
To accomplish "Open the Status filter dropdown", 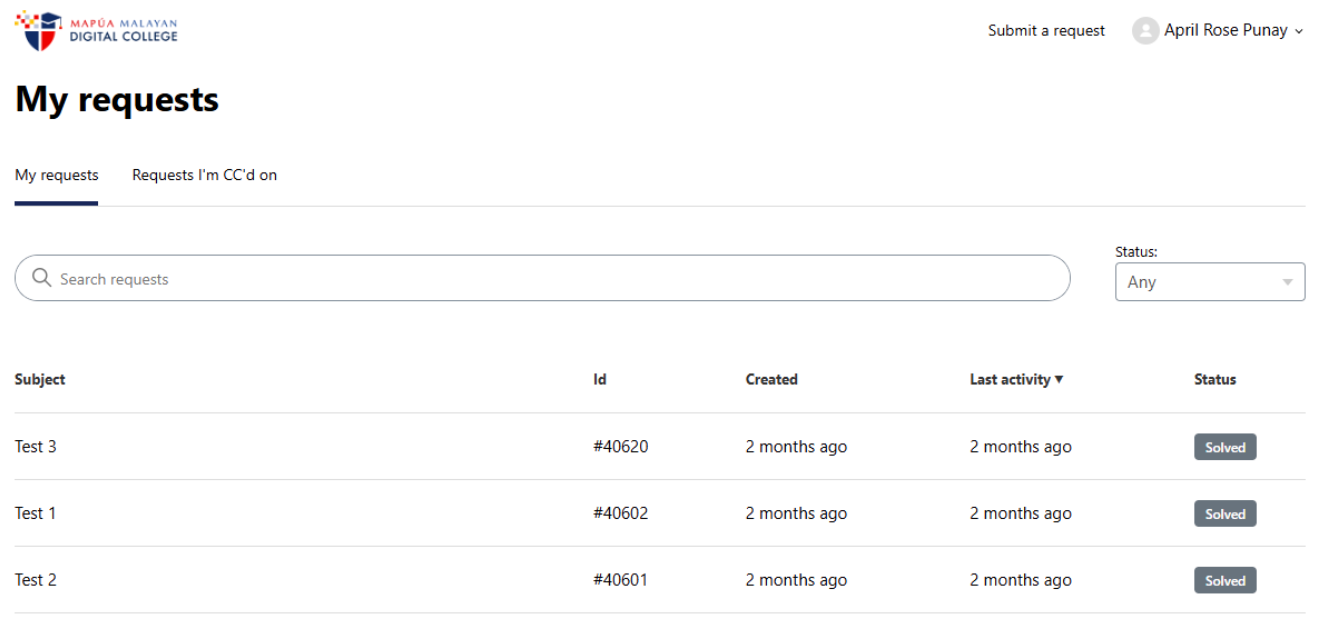I will [x=1209, y=282].
